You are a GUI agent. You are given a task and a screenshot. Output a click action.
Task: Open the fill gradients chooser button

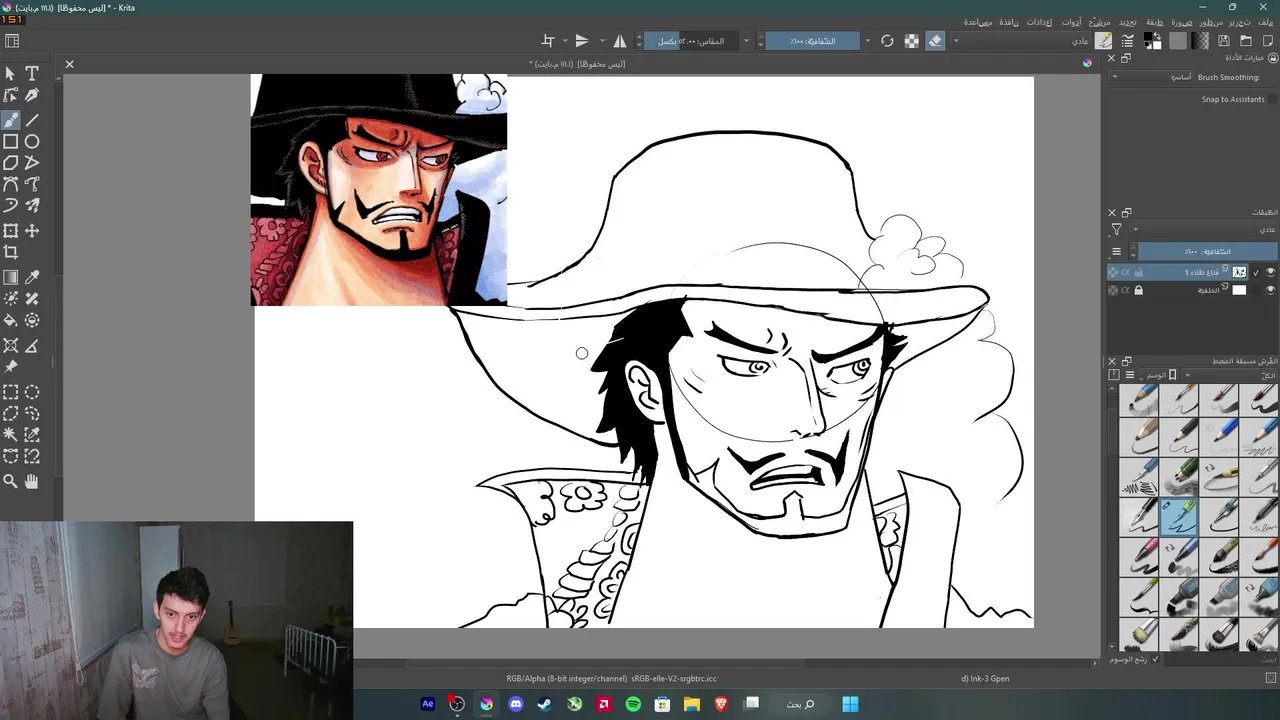pos(1200,41)
